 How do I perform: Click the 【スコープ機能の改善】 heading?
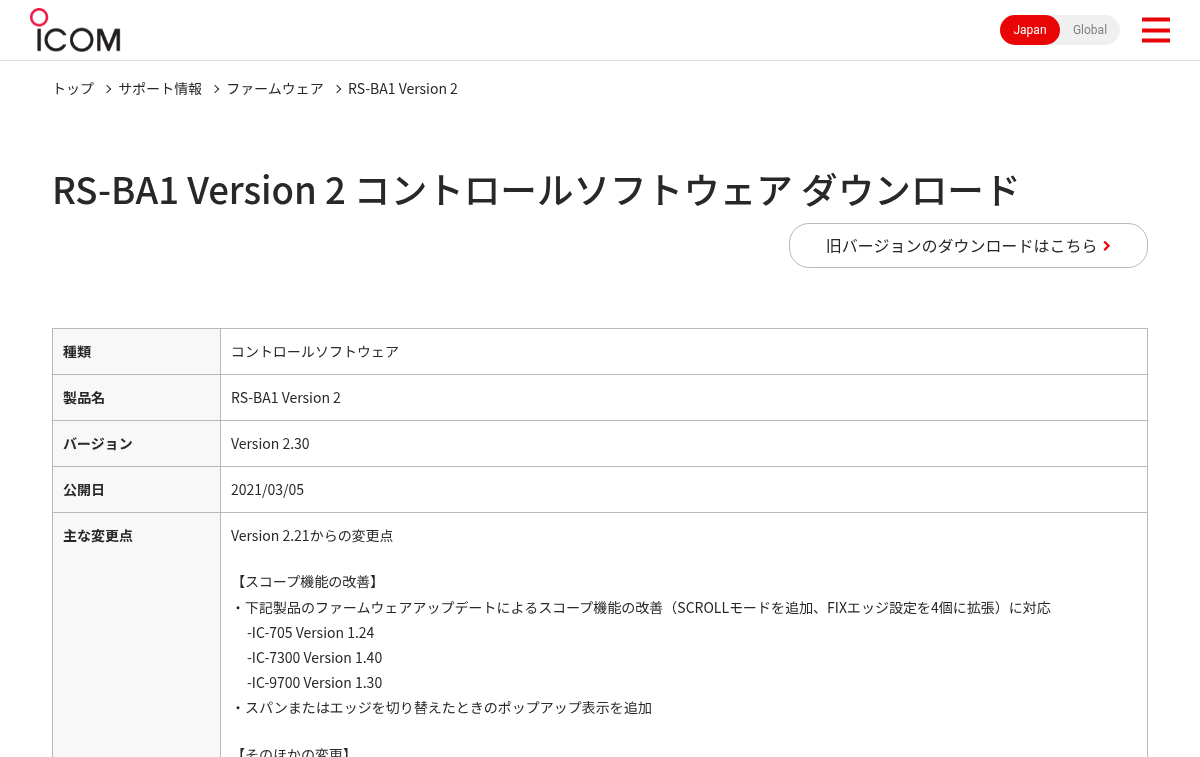306,582
